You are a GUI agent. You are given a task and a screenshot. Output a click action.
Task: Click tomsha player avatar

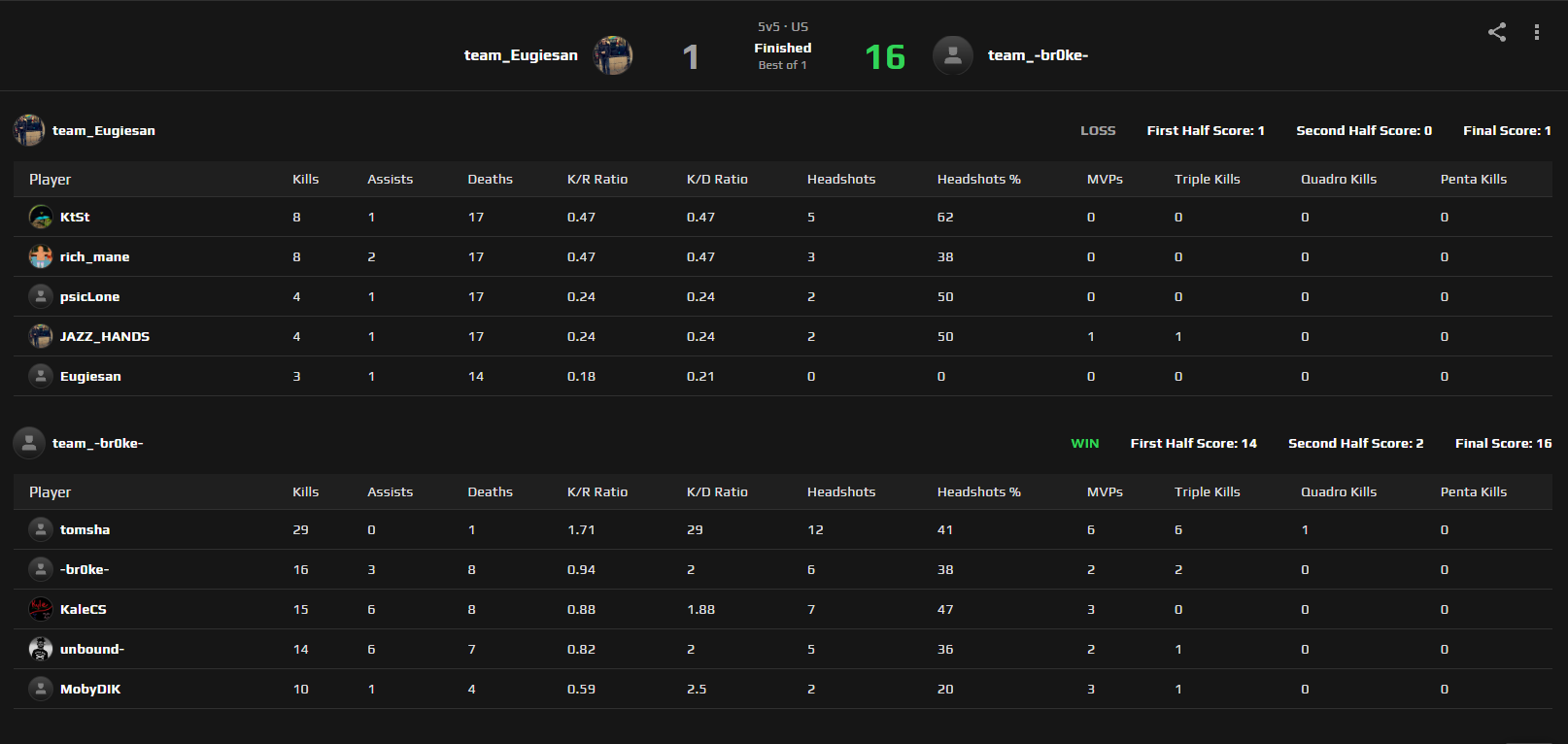[x=41, y=529]
